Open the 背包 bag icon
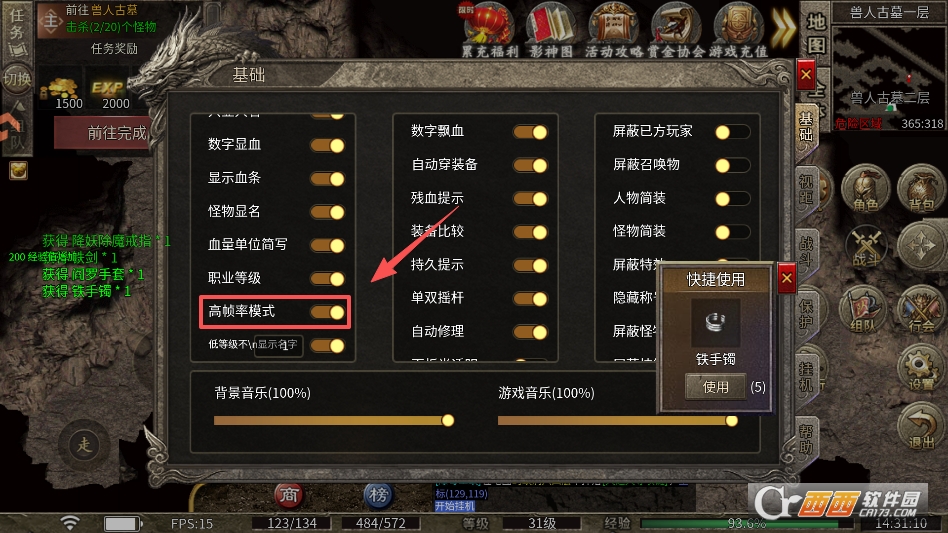This screenshot has width=948, height=533. [921, 190]
